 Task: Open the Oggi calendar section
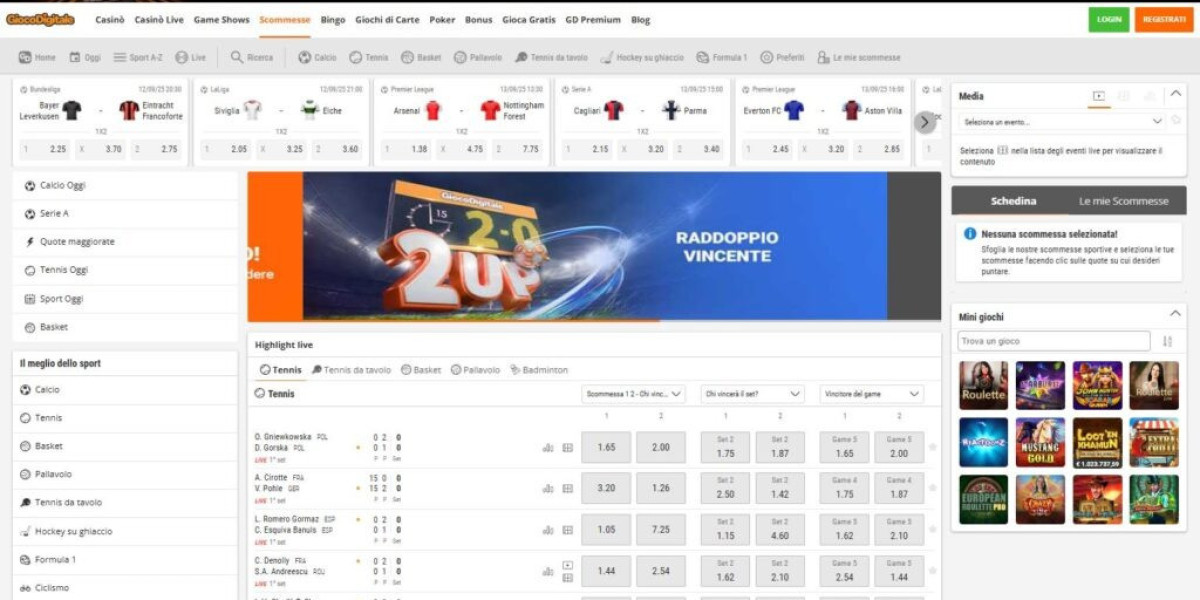(85, 57)
